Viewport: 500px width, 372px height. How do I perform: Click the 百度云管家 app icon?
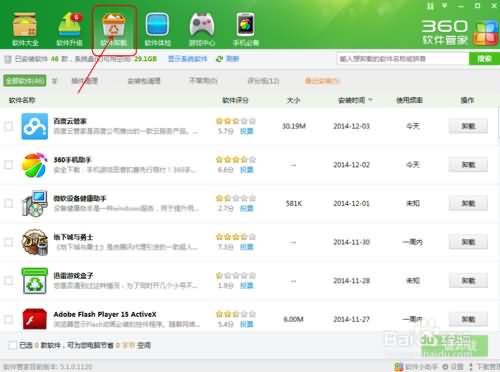[x=35, y=126]
